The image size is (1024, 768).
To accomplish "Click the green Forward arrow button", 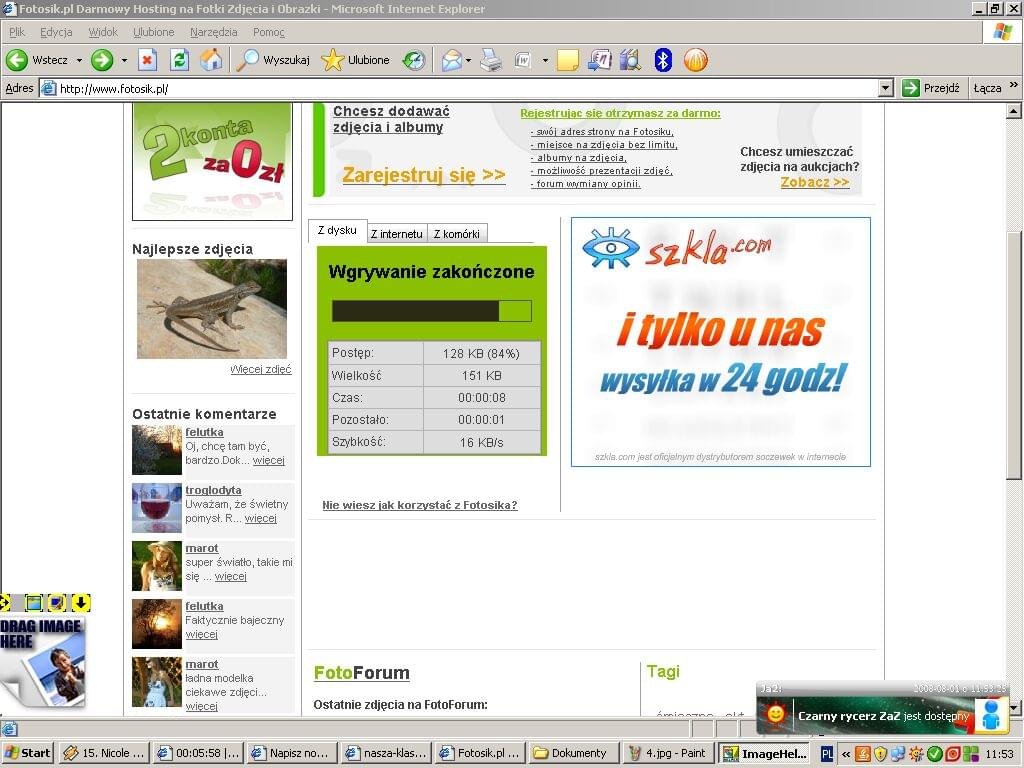I will (102, 60).
